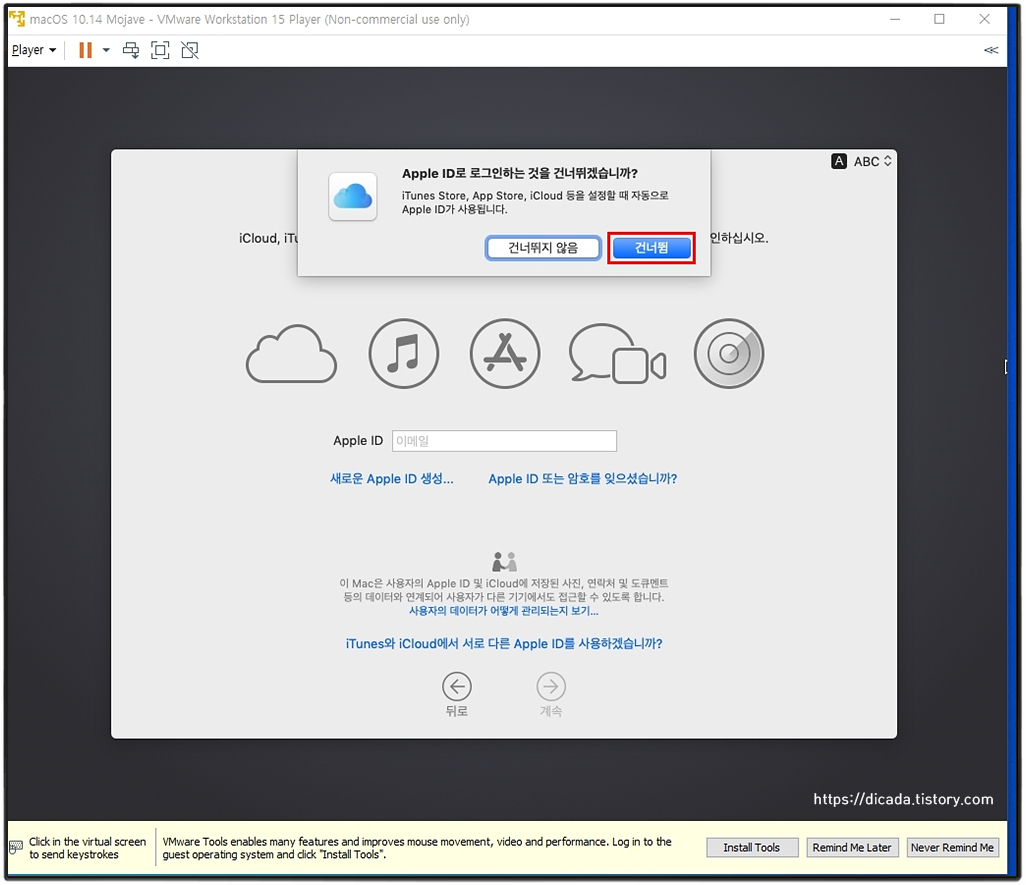Click the Send Ctrl+Alt+Del toolbar icon
Screen dimensions: 1026x885
coord(131,50)
